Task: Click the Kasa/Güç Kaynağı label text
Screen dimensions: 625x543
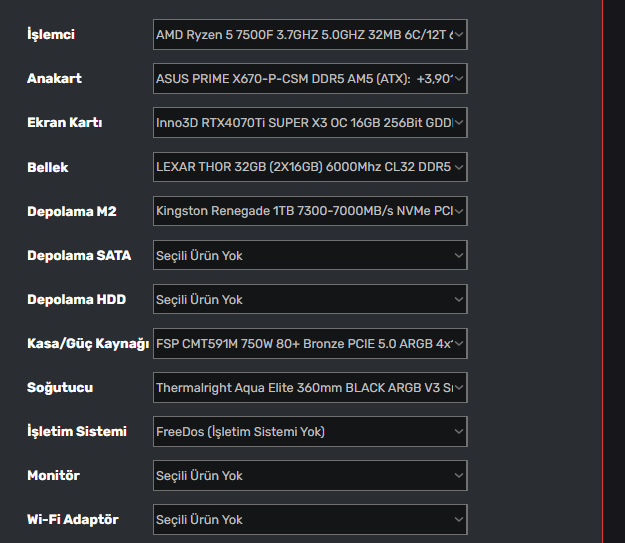Action: tap(87, 343)
